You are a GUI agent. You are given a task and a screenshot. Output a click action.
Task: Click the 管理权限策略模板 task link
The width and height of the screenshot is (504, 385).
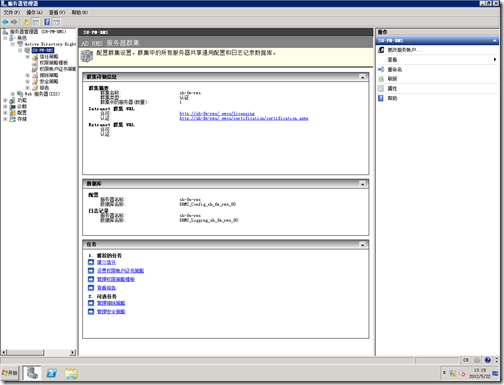coord(116,279)
